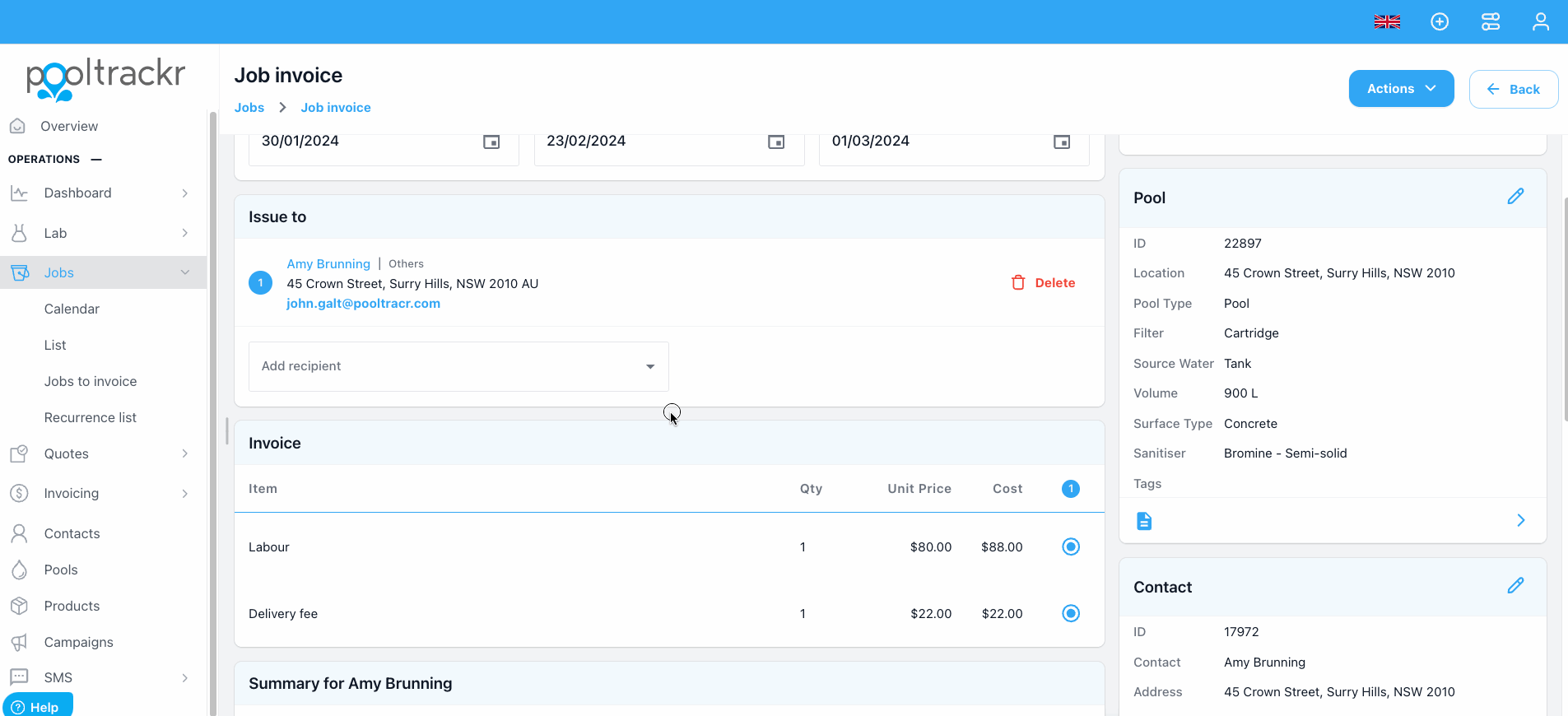Screen dimensions: 1568x716
Task: Open the UK flag language selector
Action: pyautogui.click(x=1387, y=22)
